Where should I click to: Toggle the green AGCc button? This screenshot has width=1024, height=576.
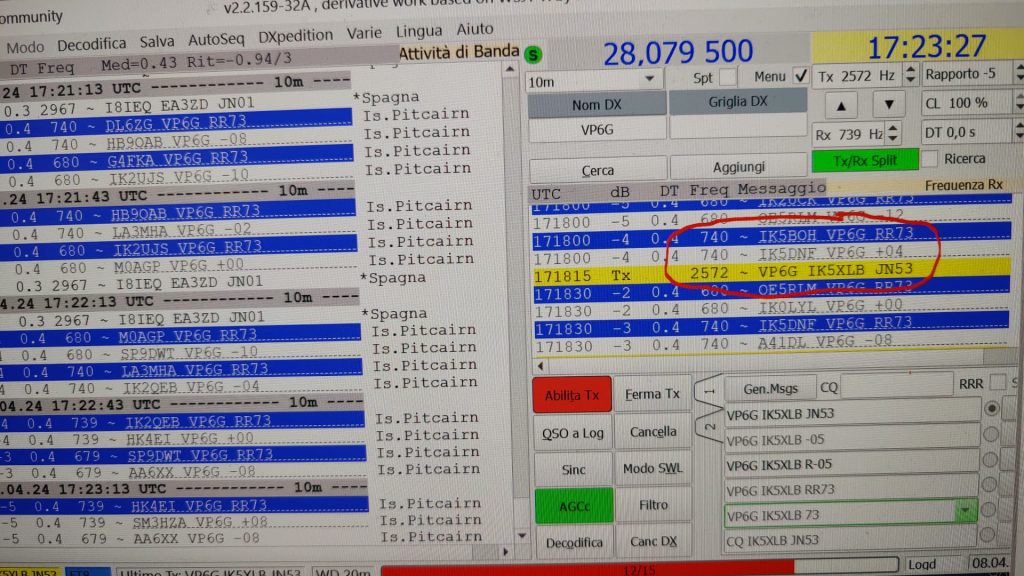point(574,505)
